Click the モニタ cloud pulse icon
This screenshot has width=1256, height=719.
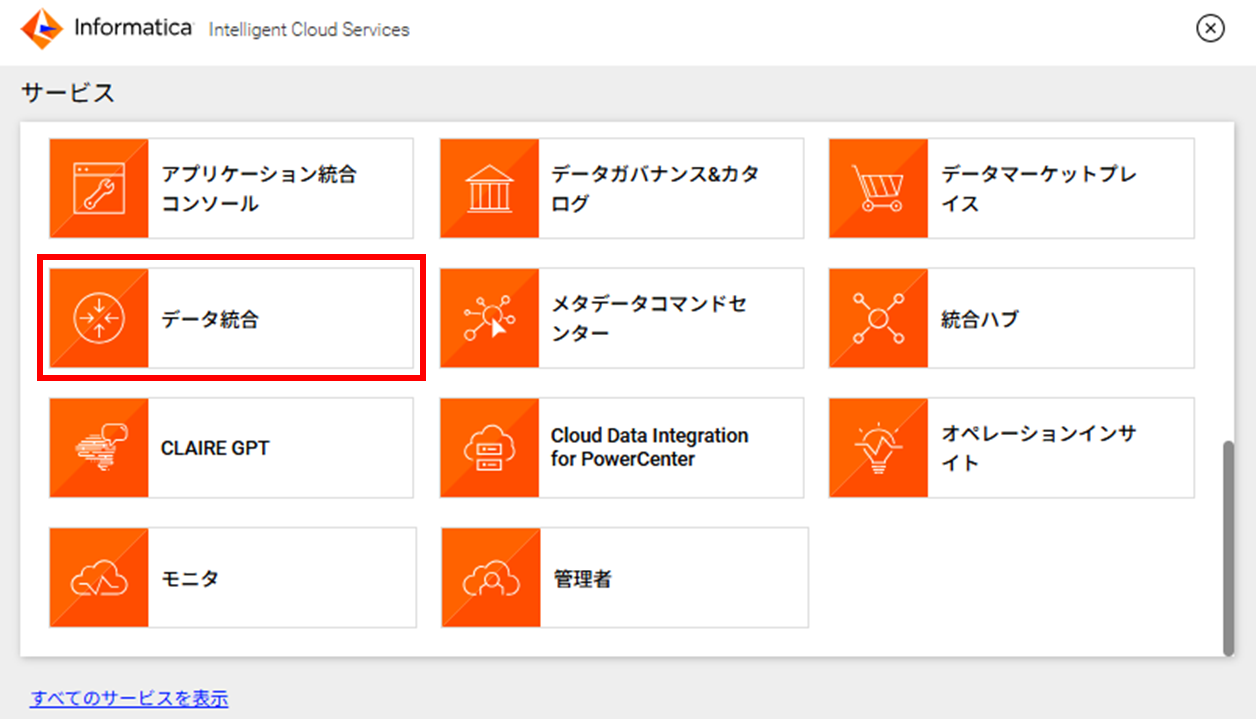click(x=99, y=578)
